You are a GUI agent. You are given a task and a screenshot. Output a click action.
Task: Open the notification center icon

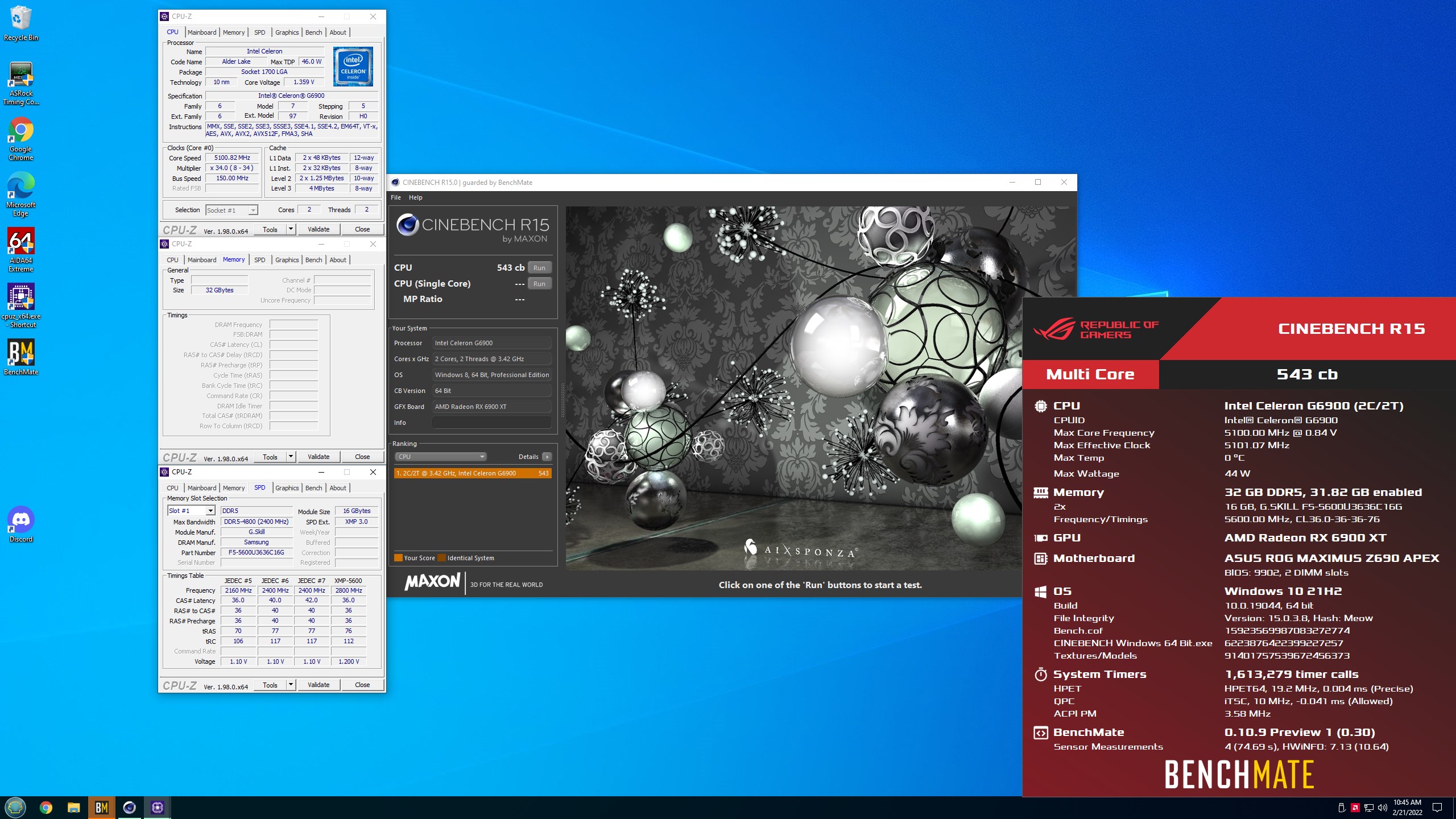click(1437, 808)
